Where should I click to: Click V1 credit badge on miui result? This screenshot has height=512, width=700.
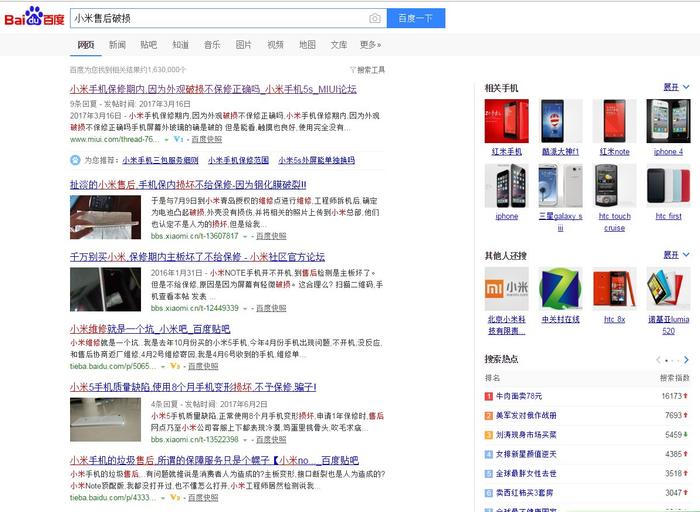click(179, 139)
